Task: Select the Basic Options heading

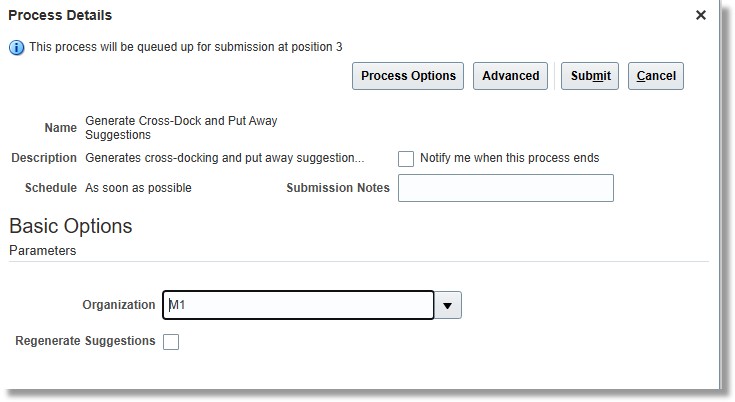Action: click(x=71, y=226)
